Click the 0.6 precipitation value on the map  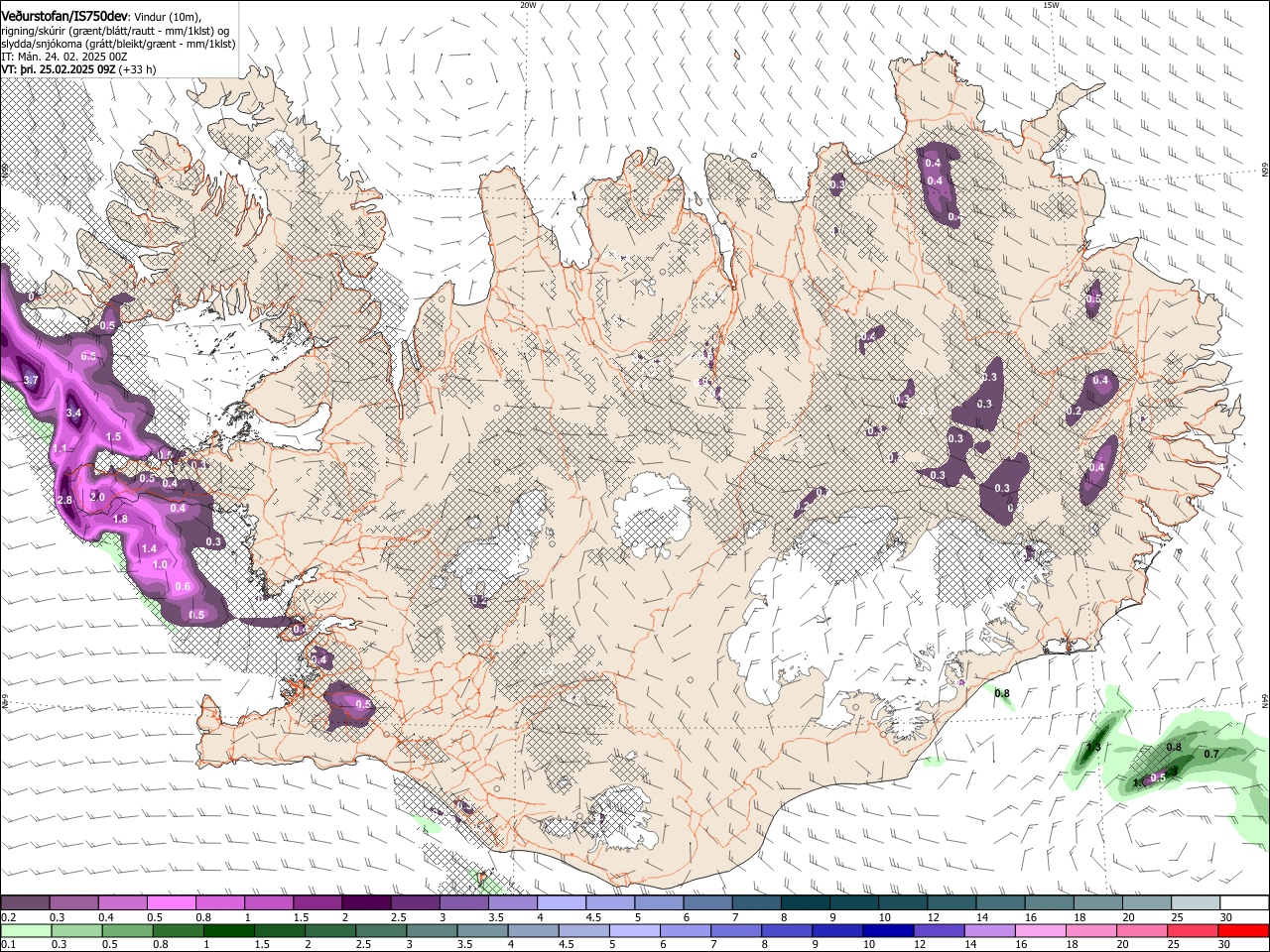(183, 586)
